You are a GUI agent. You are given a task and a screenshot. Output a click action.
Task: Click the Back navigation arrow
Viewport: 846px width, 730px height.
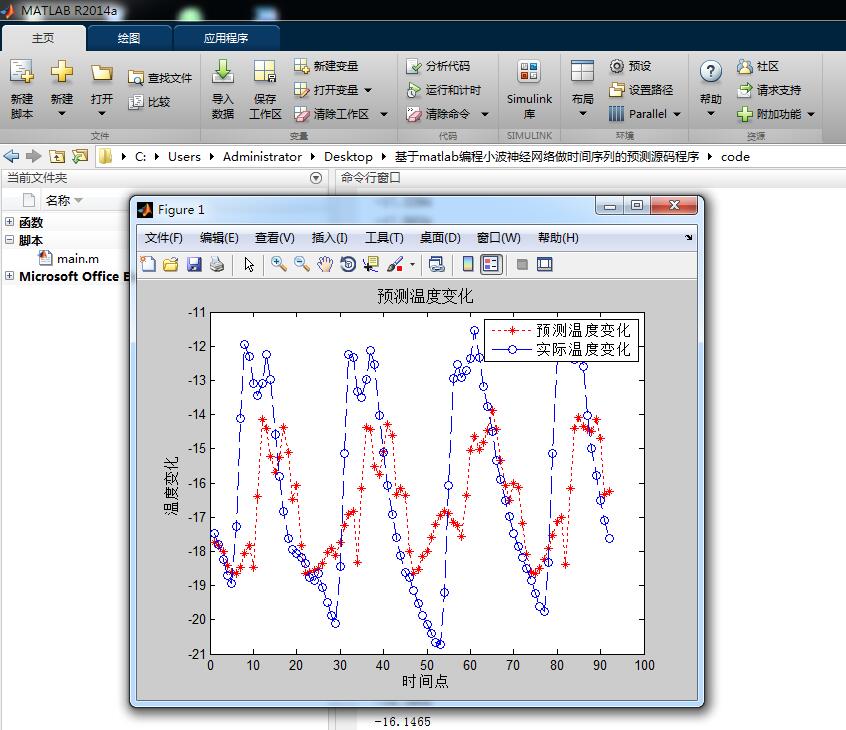click(x=11, y=156)
